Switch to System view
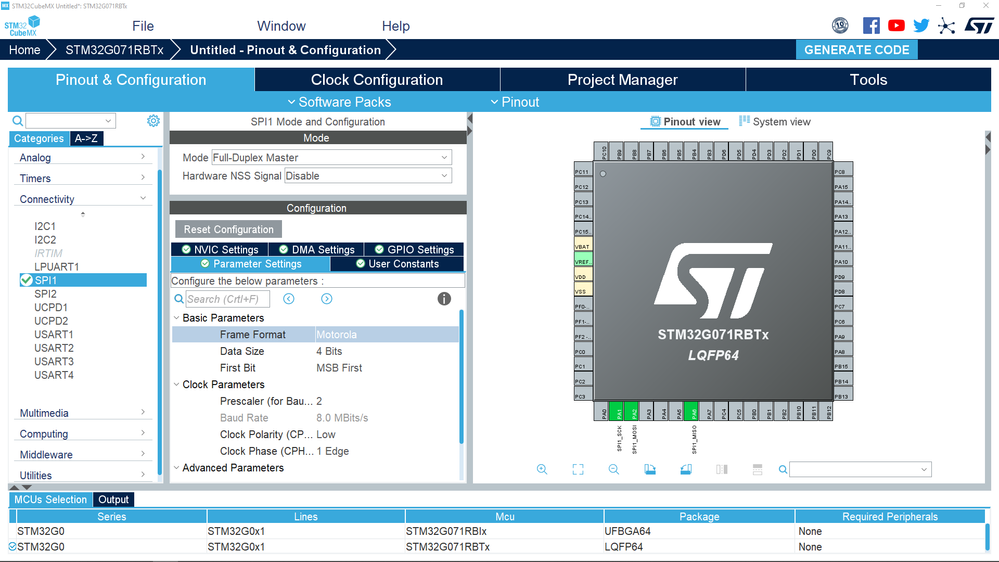Viewport: 999px width, 562px height. (x=775, y=122)
